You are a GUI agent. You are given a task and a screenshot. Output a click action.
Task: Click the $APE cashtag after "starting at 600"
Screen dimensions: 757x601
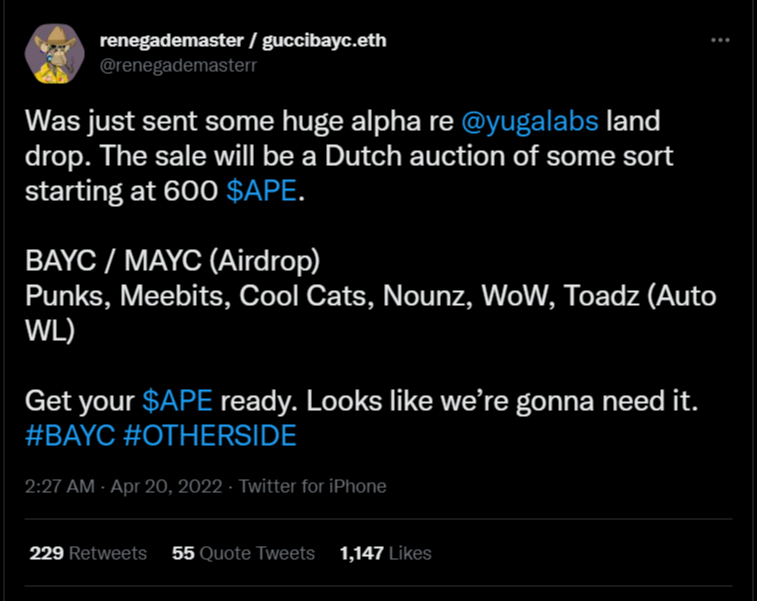[262, 193]
